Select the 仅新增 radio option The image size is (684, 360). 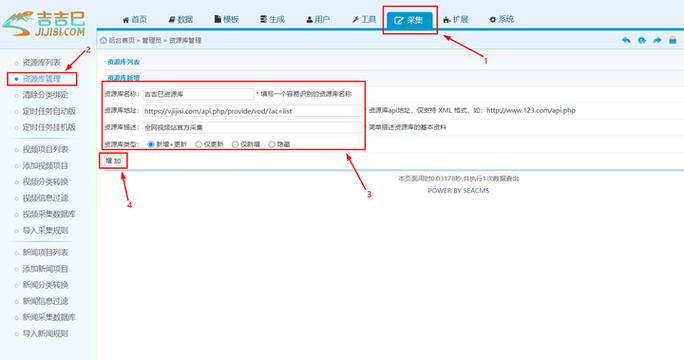pyautogui.click(x=235, y=144)
